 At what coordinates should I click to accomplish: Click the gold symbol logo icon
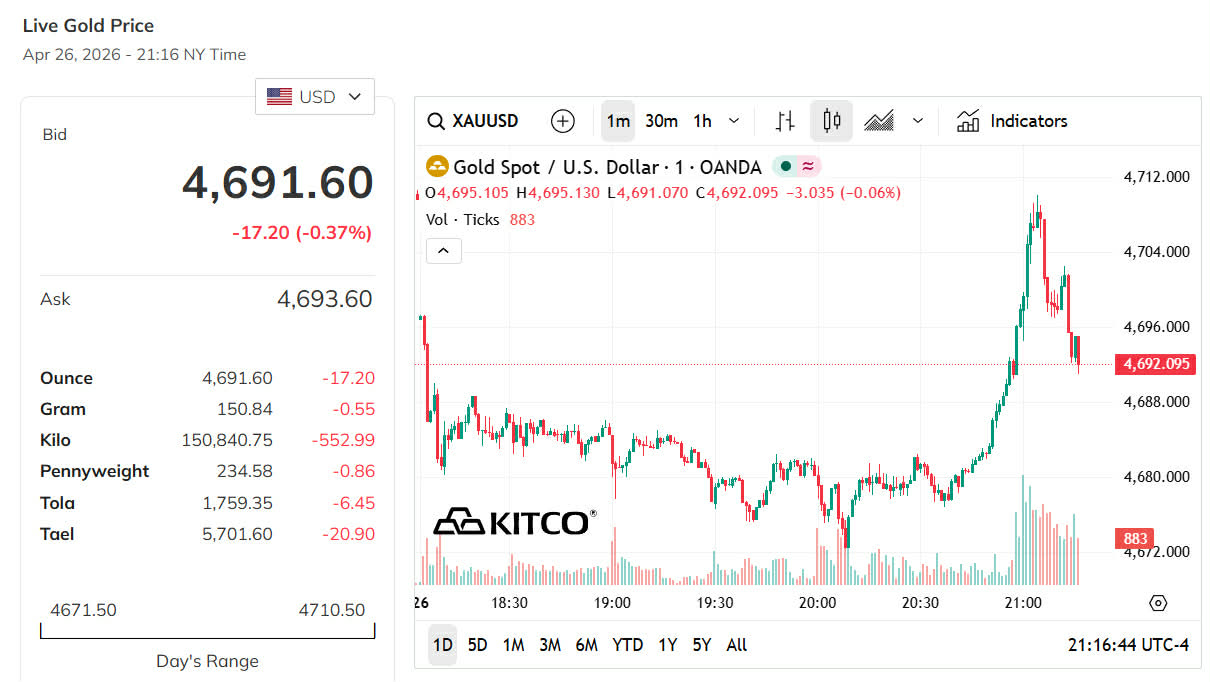pyautogui.click(x=437, y=167)
